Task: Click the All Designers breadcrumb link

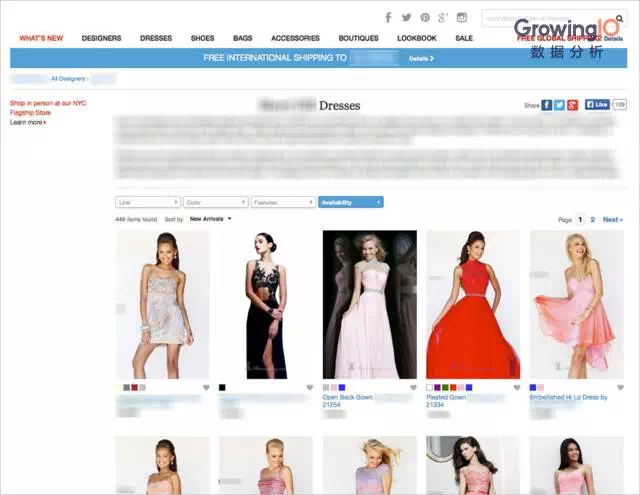Action: (68, 79)
